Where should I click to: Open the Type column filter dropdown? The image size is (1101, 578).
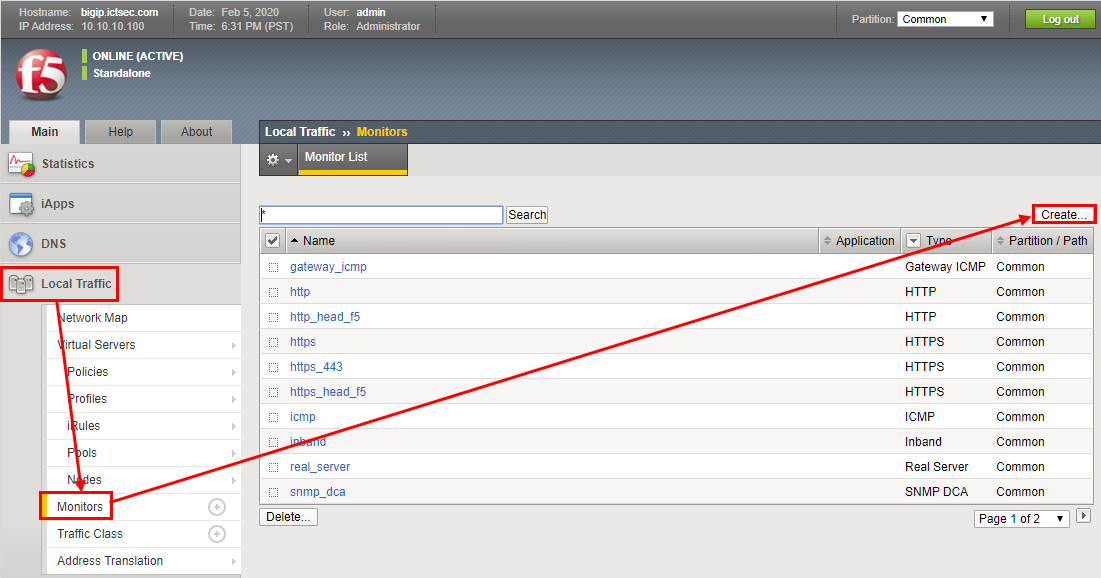[913, 241]
